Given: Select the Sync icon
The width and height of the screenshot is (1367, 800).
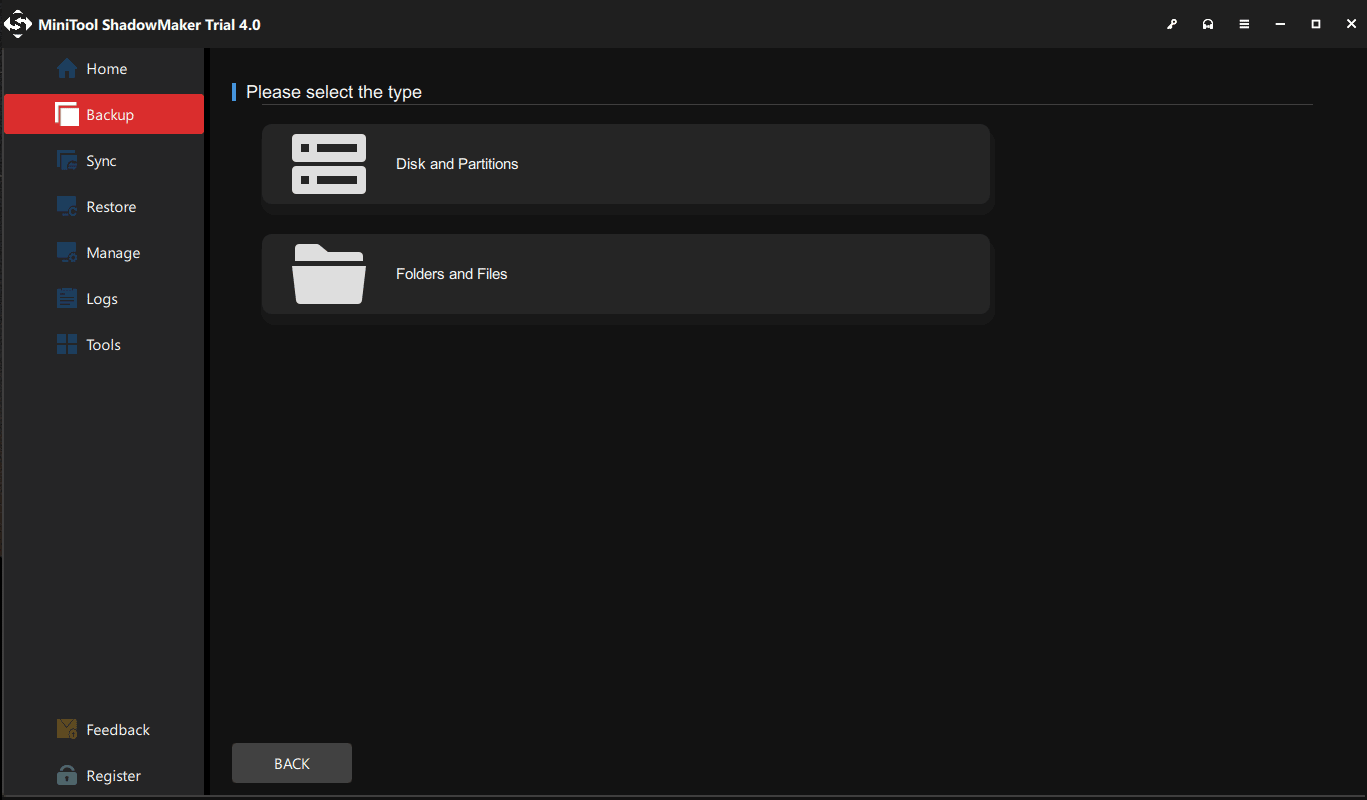Looking at the screenshot, I should coord(67,160).
